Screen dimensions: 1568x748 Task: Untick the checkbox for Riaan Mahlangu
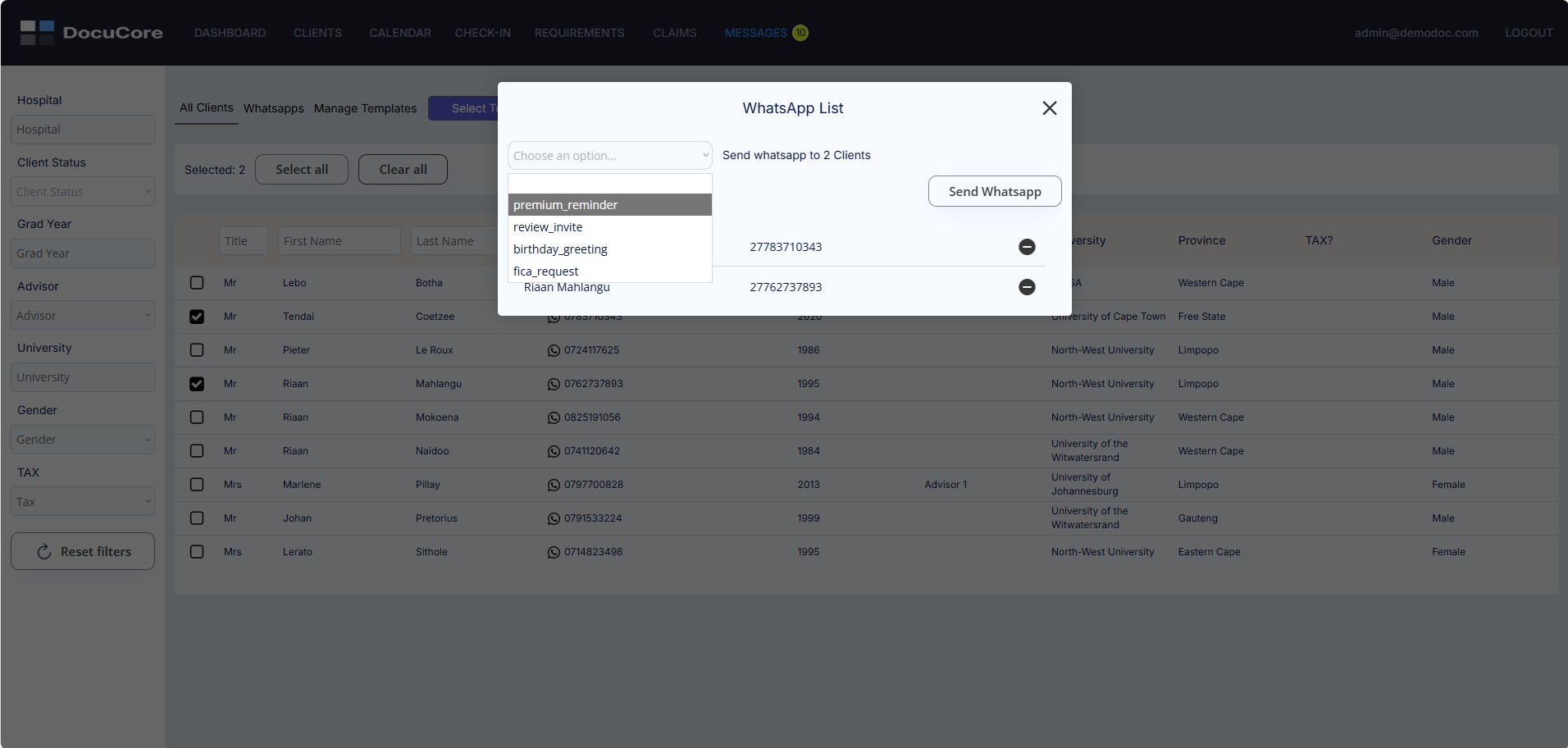click(x=197, y=384)
